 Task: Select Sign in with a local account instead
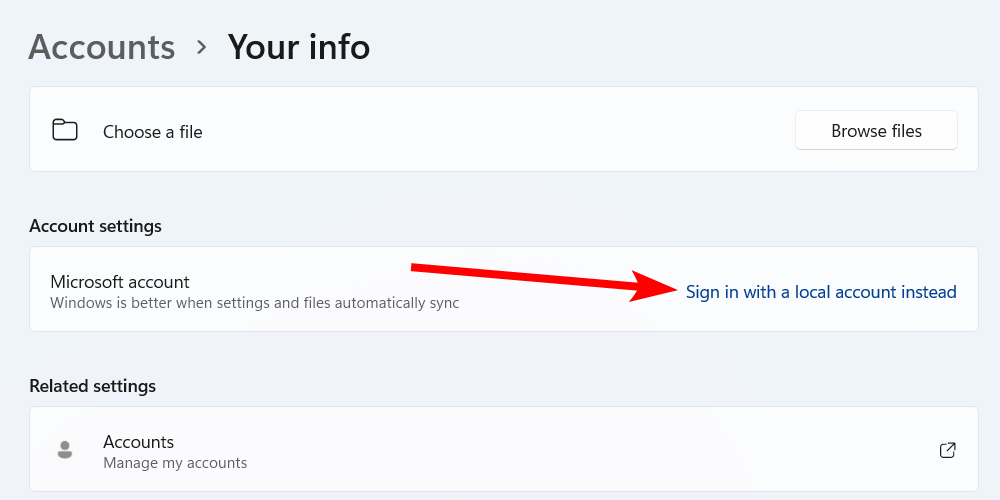(821, 292)
